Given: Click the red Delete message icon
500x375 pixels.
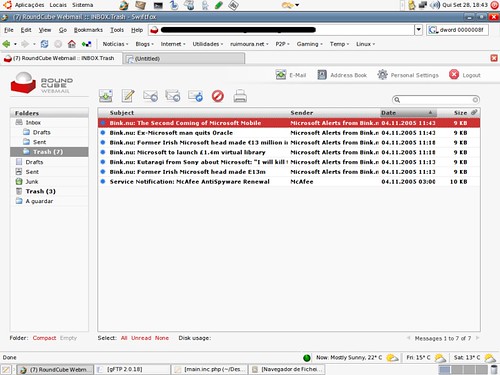Looking at the screenshot, I should (218, 96).
